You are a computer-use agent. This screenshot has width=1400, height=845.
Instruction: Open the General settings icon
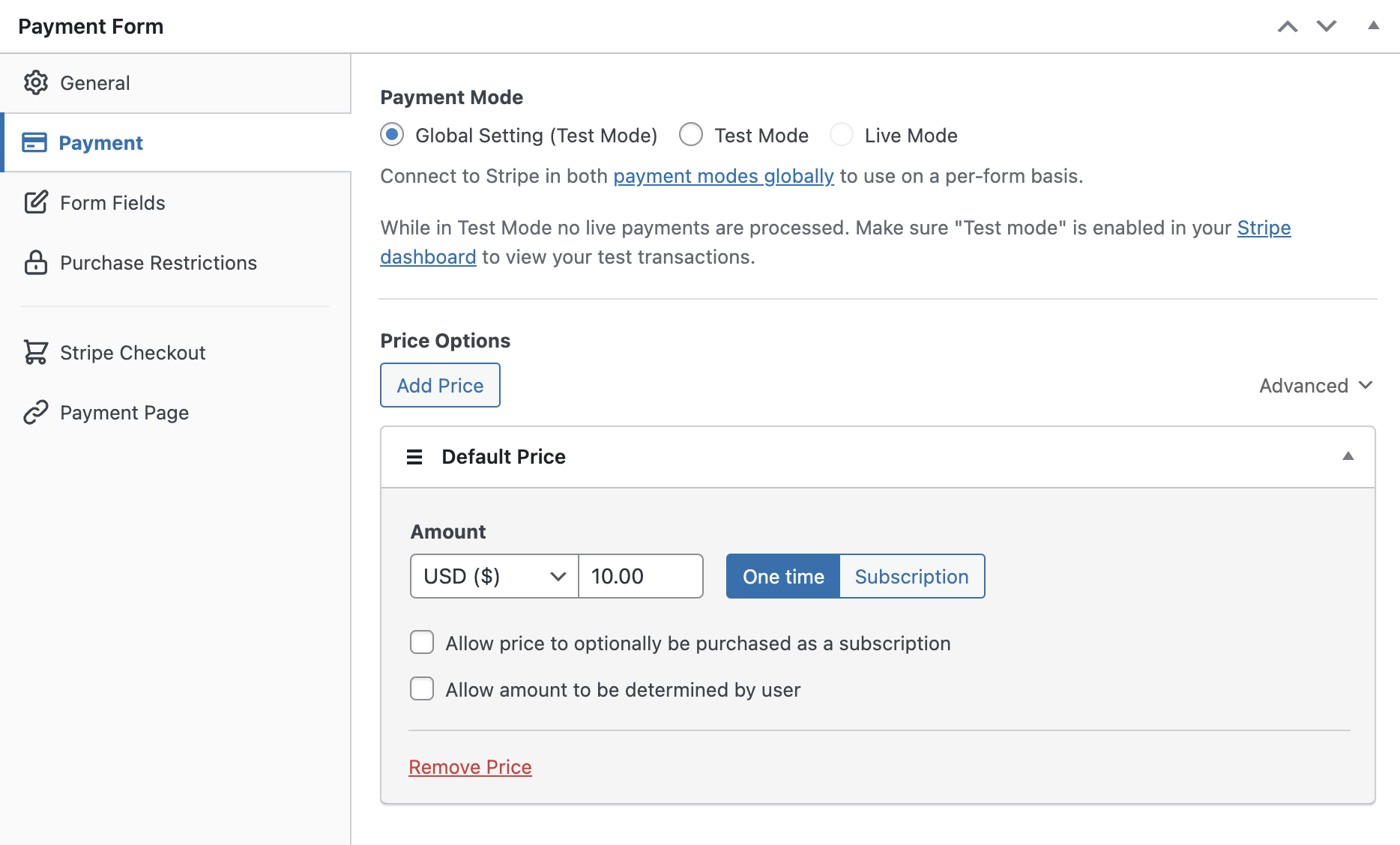pos(36,82)
